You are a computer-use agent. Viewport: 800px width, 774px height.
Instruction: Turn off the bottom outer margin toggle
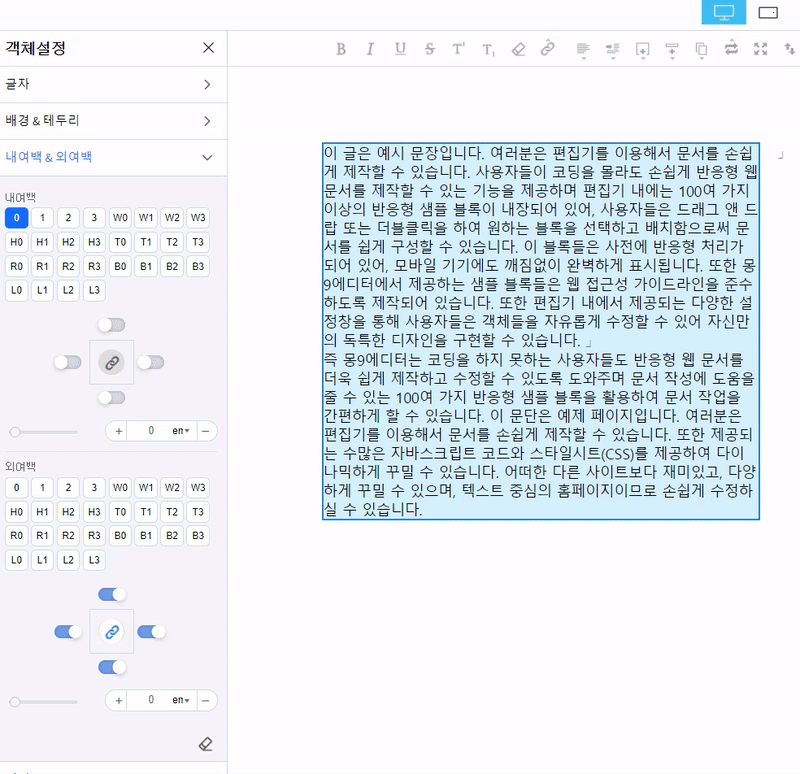pos(112,667)
